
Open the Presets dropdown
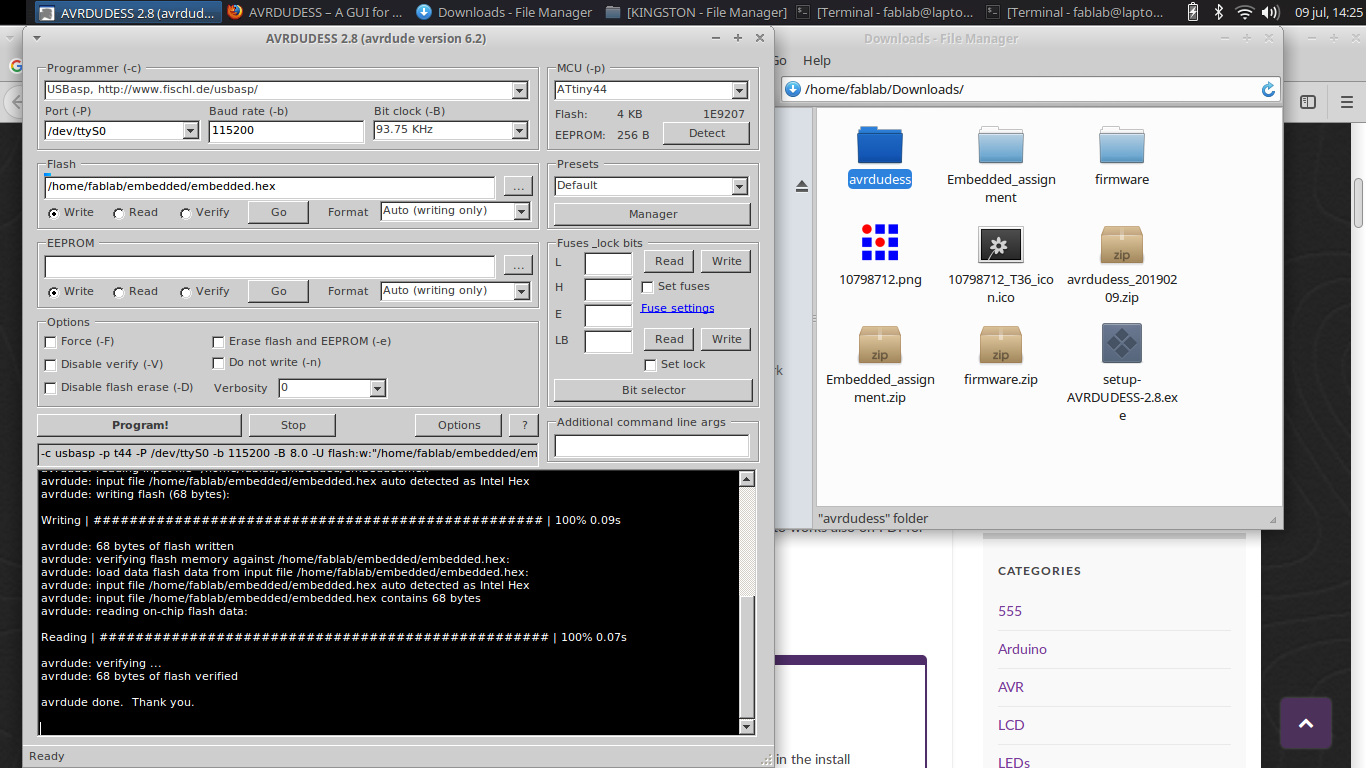pyautogui.click(x=739, y=186)
